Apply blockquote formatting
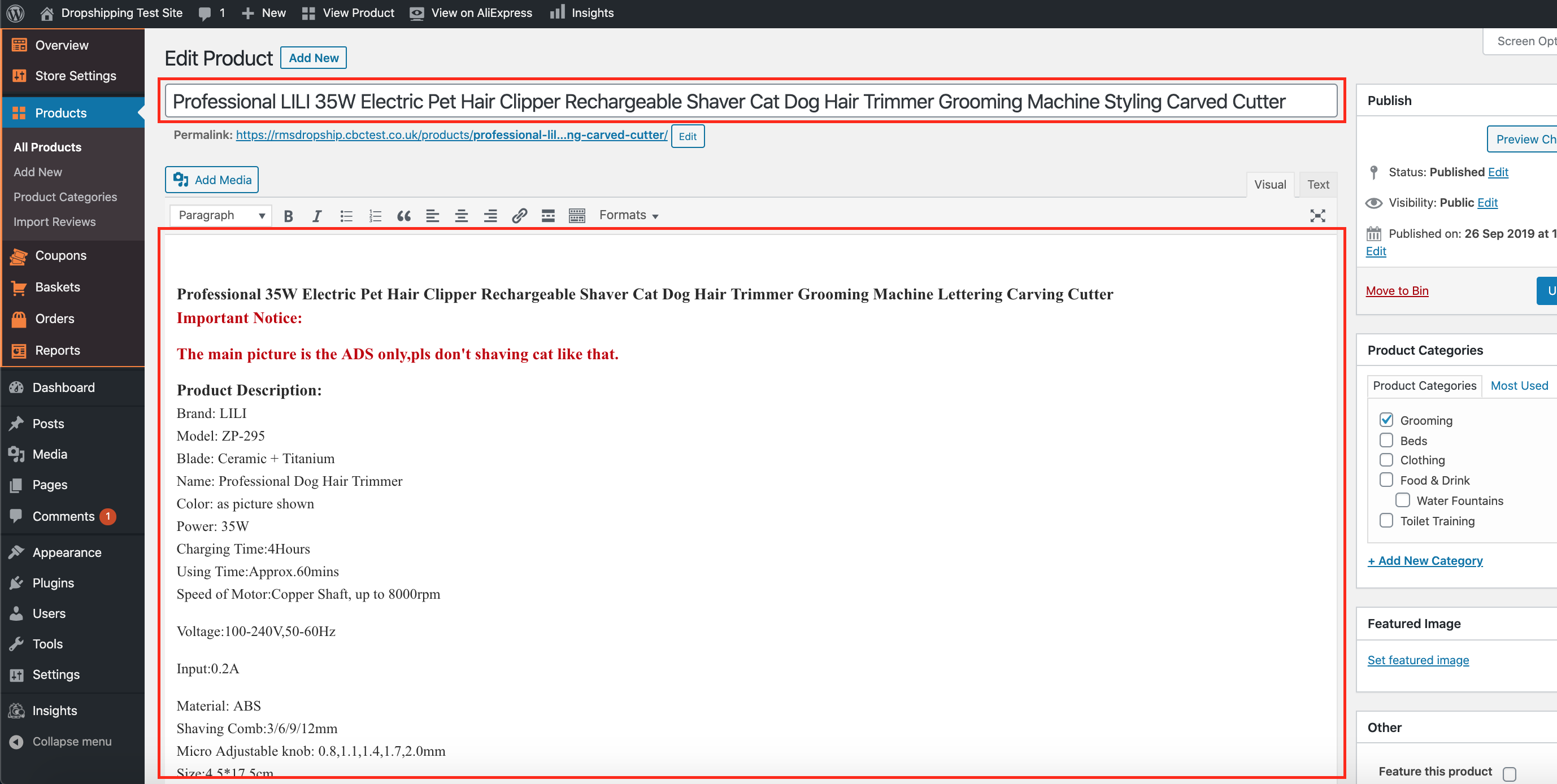 click(404, 216)
